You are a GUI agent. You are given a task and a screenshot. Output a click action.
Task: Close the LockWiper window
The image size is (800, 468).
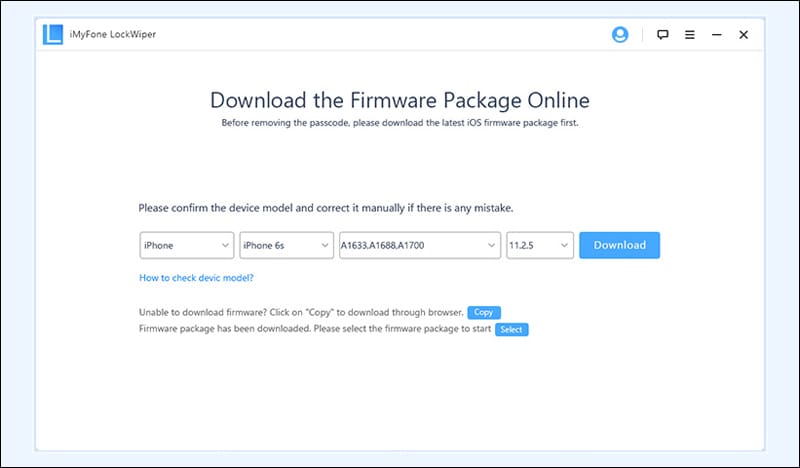(x=743, y=35)
